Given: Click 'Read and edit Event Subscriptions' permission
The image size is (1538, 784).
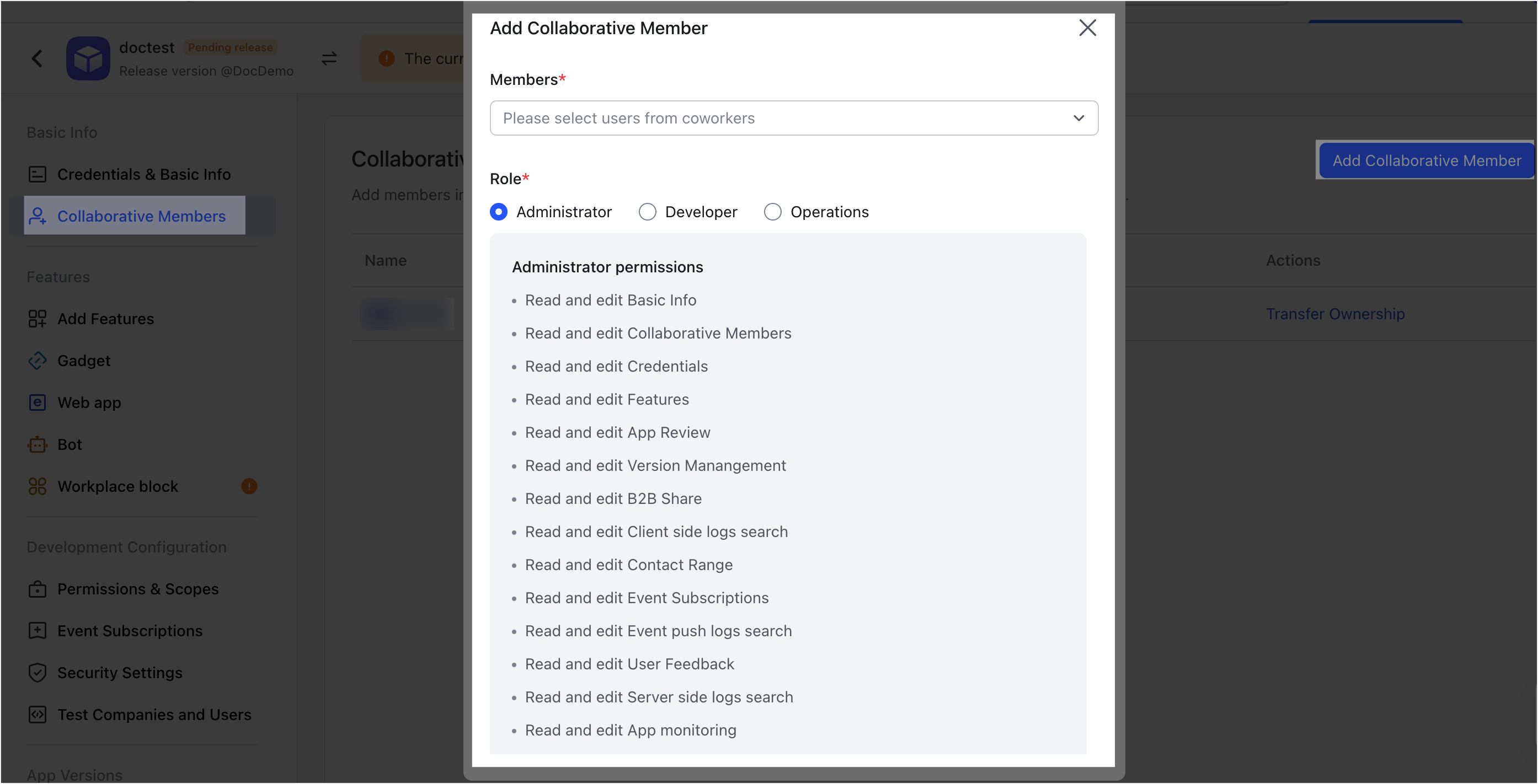Looking at the screenshot, I should click(x=647, y=598).
